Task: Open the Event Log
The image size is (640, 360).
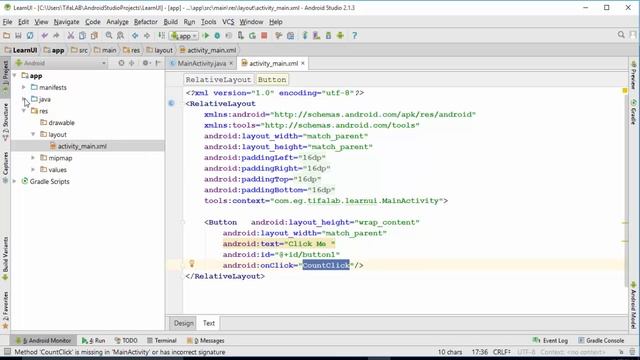Action: [551, 340]
